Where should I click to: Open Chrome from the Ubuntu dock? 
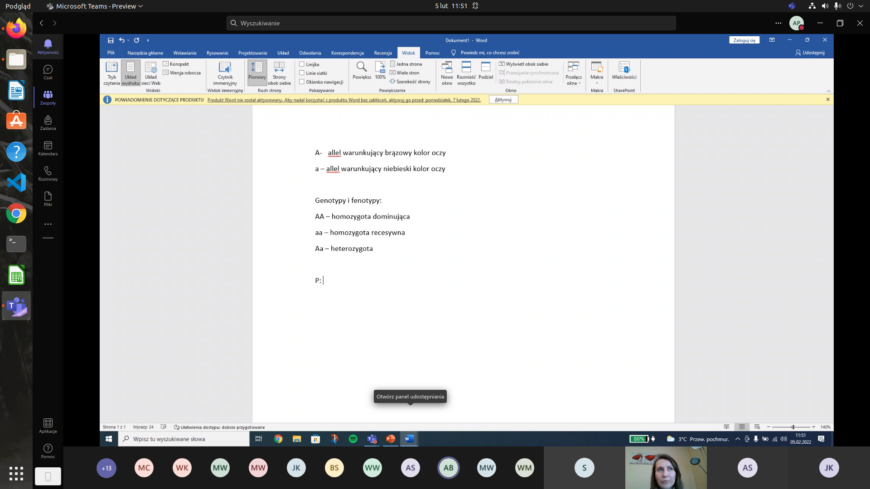[16, 213]
